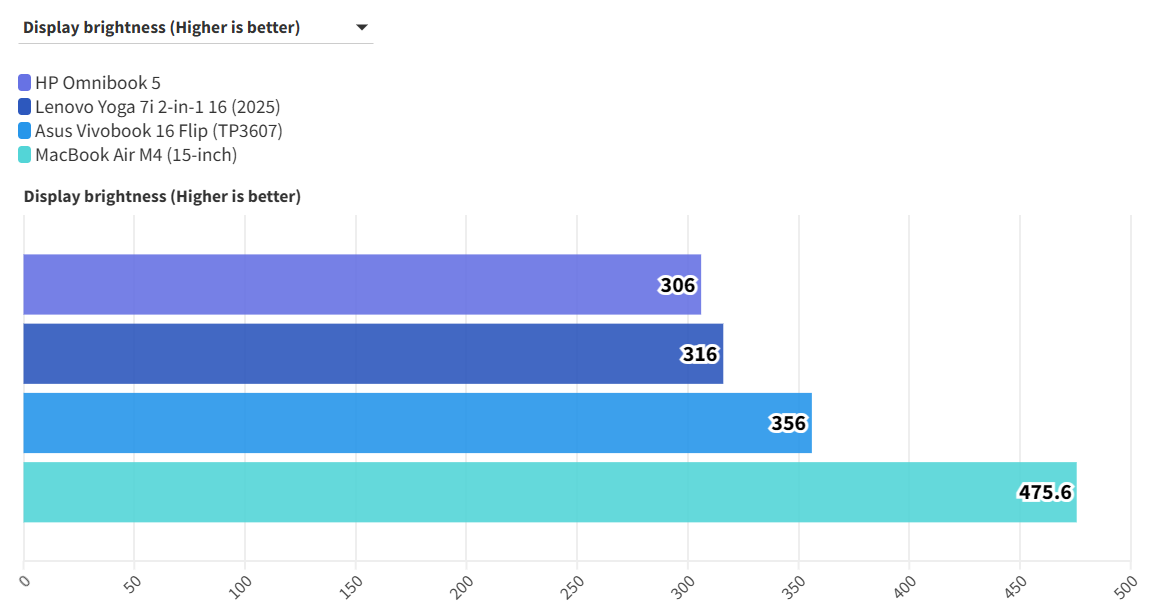1156x614 pixels.
Task: Click the 356 value label
Action: click(x=788, y=424)
